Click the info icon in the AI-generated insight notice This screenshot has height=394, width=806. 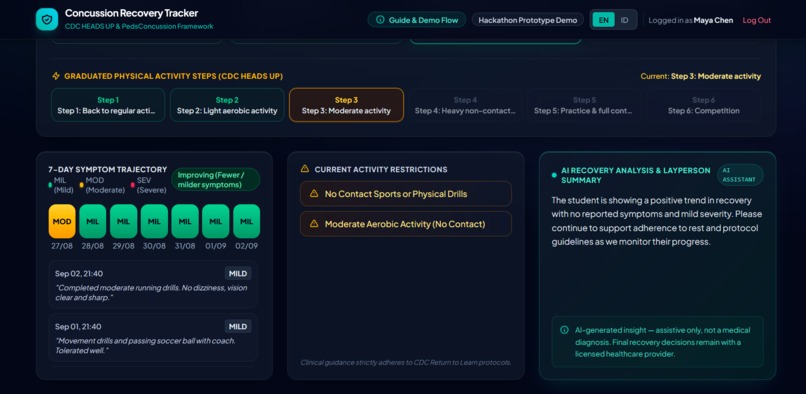tap(564, 330)
